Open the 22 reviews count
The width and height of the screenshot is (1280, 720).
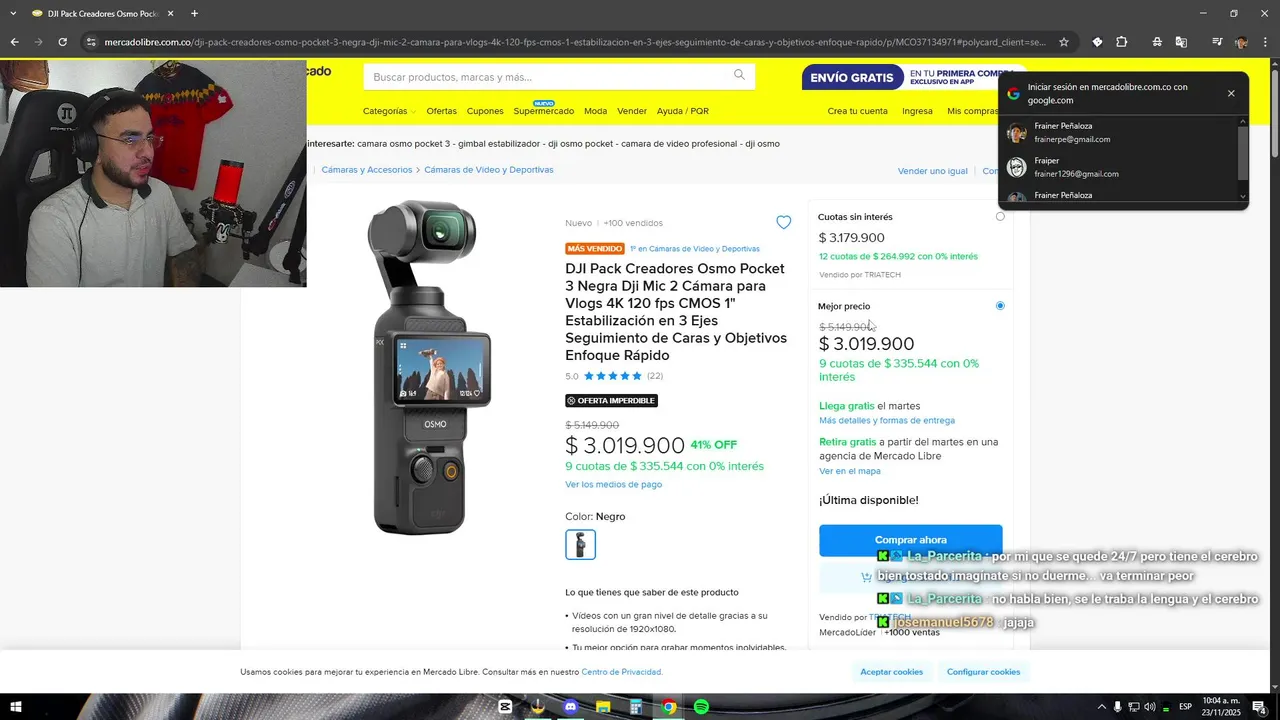click(655, 376)
